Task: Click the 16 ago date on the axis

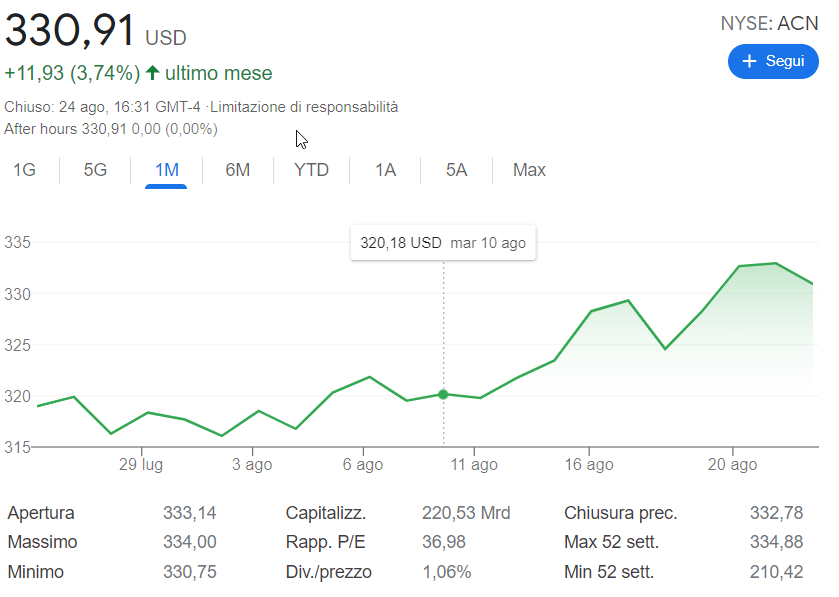Action: pyautogui.click(x=588, y=465)
